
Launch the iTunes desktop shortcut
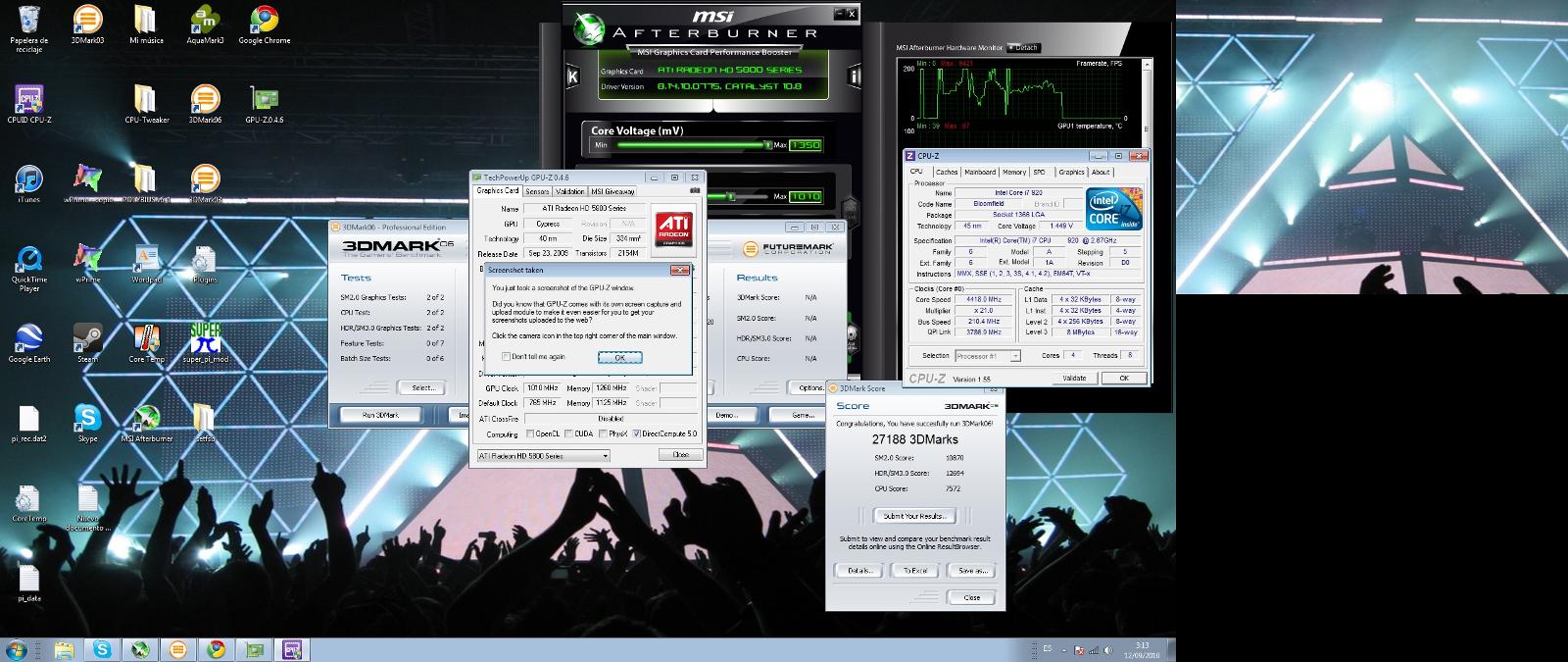[29, 183]
